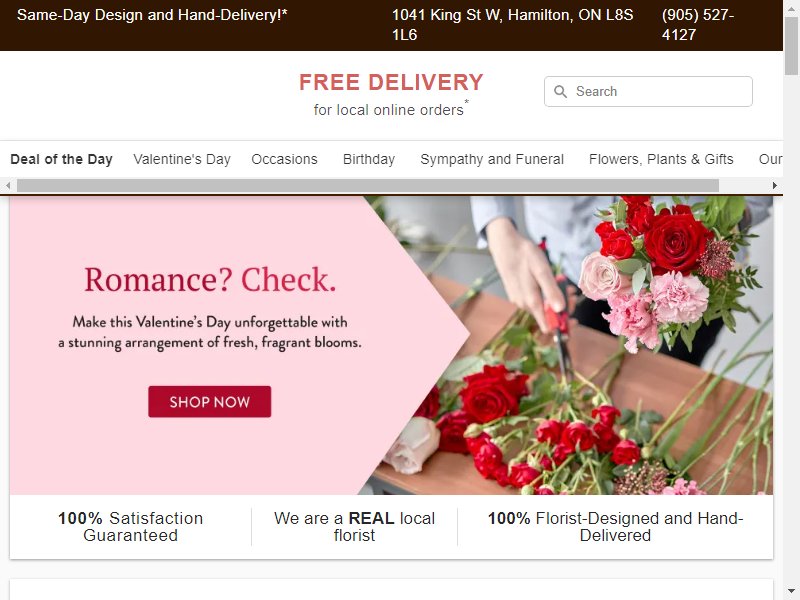
Task: Click the page vertical scrollbar thumb
Action: point(791,46)
